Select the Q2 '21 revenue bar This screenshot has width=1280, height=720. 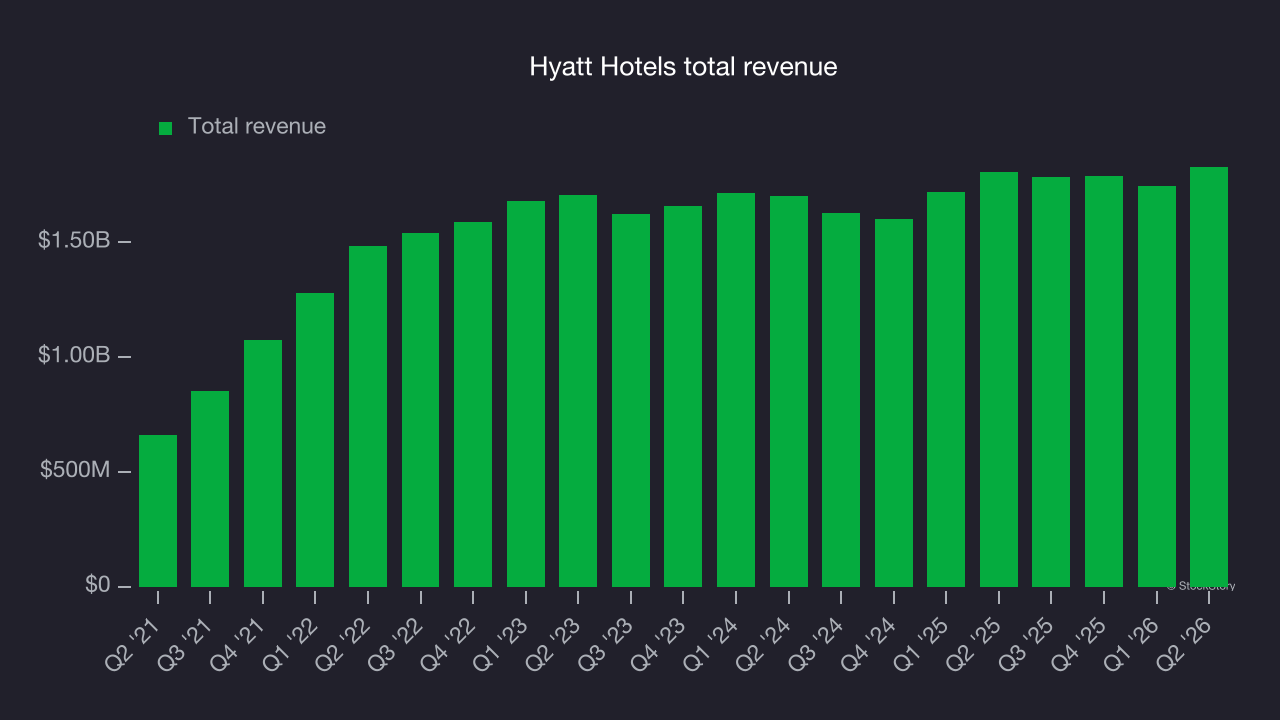[x=158, y=511]
